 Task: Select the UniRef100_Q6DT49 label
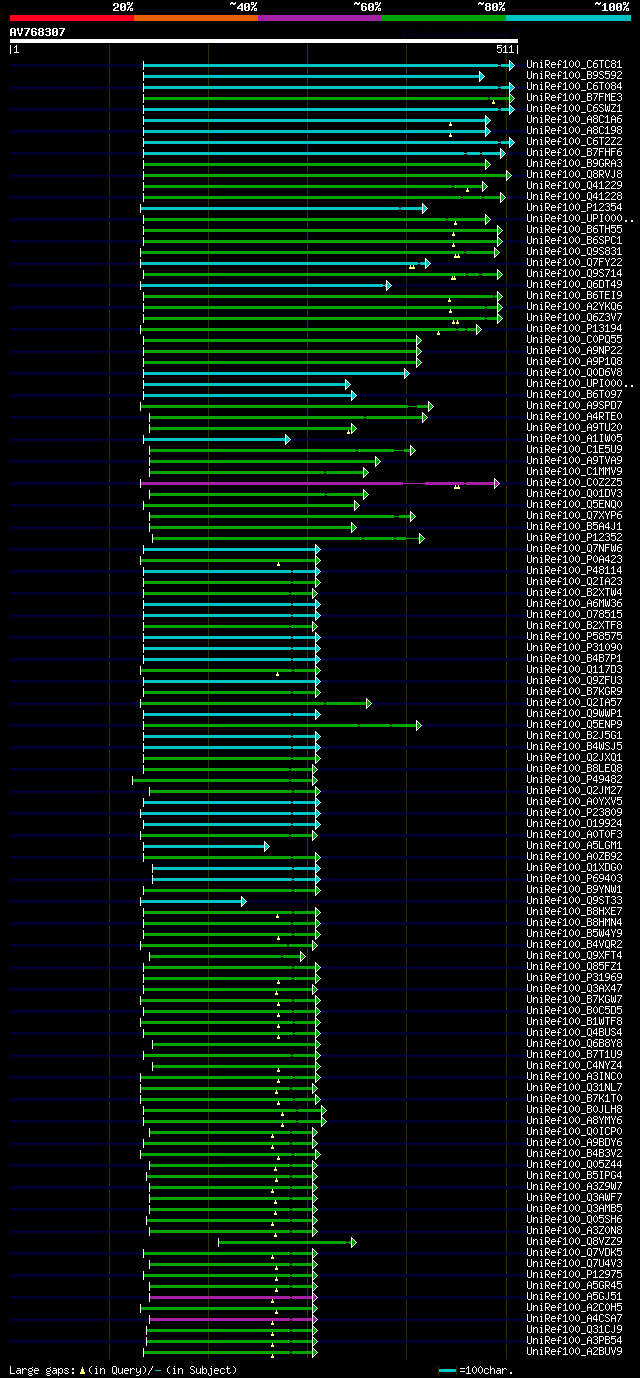574,285
